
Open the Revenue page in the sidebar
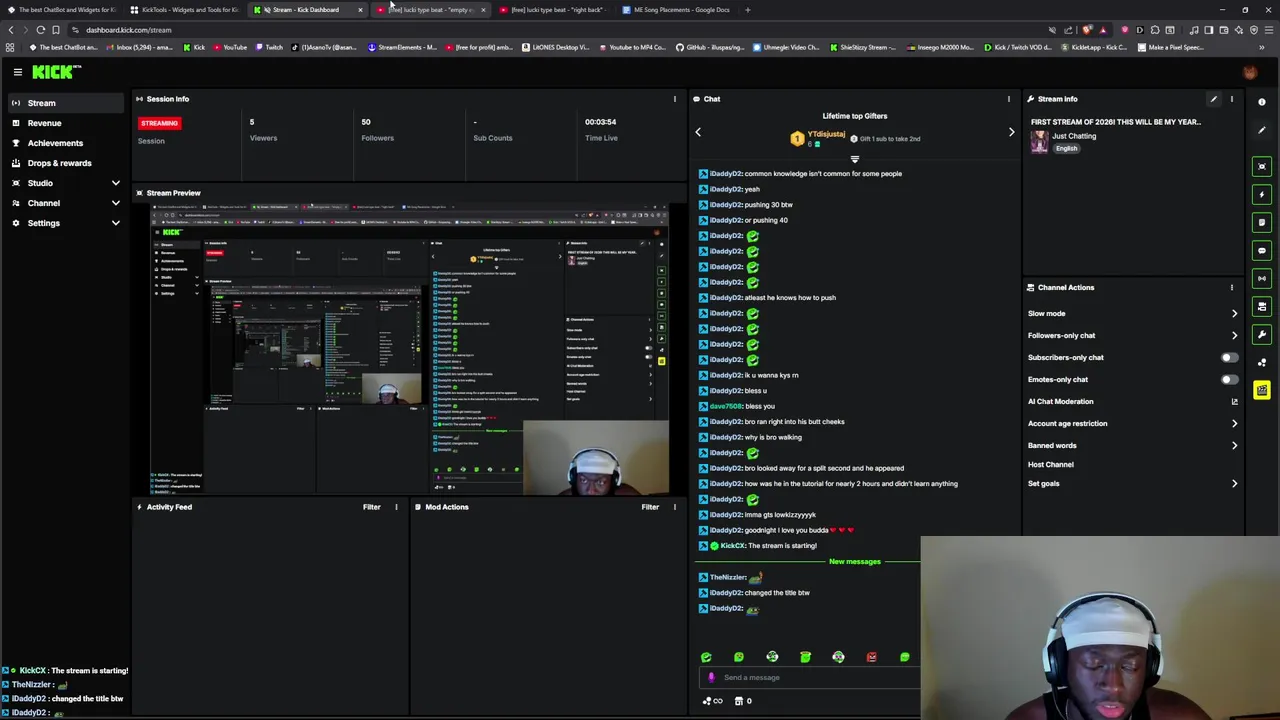tap(65, 123)
